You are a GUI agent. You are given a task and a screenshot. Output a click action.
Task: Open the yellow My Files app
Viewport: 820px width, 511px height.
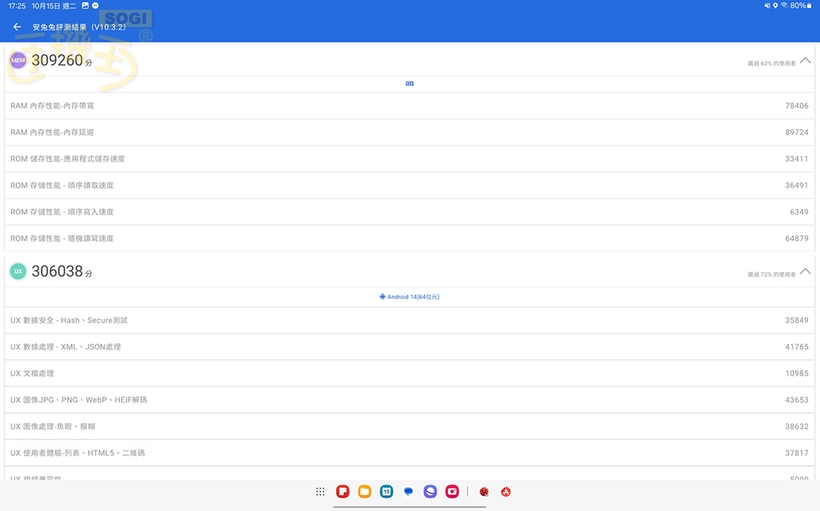tap(365, 492)
